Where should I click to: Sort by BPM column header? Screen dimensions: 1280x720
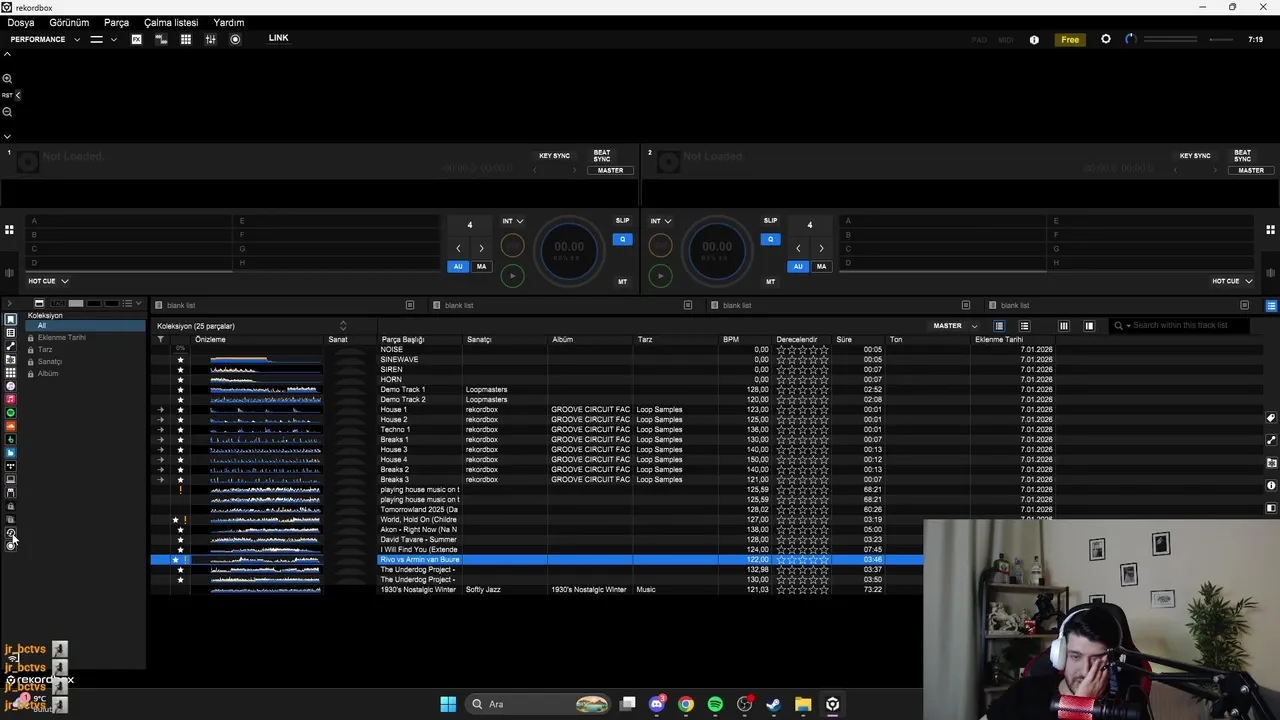click(x=731, y=339)
